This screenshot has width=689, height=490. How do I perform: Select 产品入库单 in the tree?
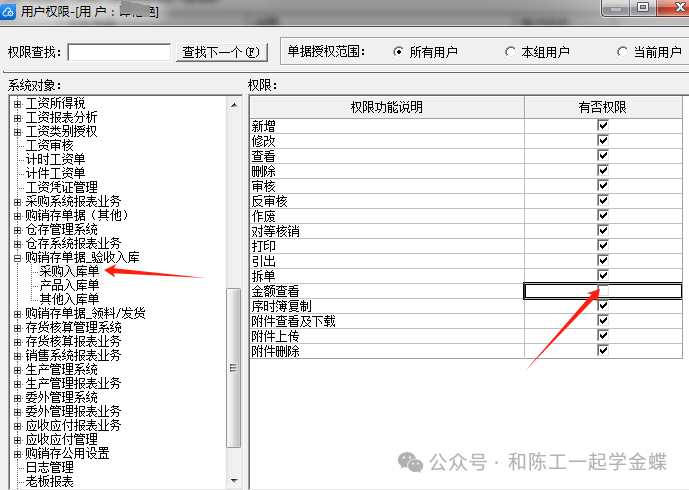tap(69, 285)
